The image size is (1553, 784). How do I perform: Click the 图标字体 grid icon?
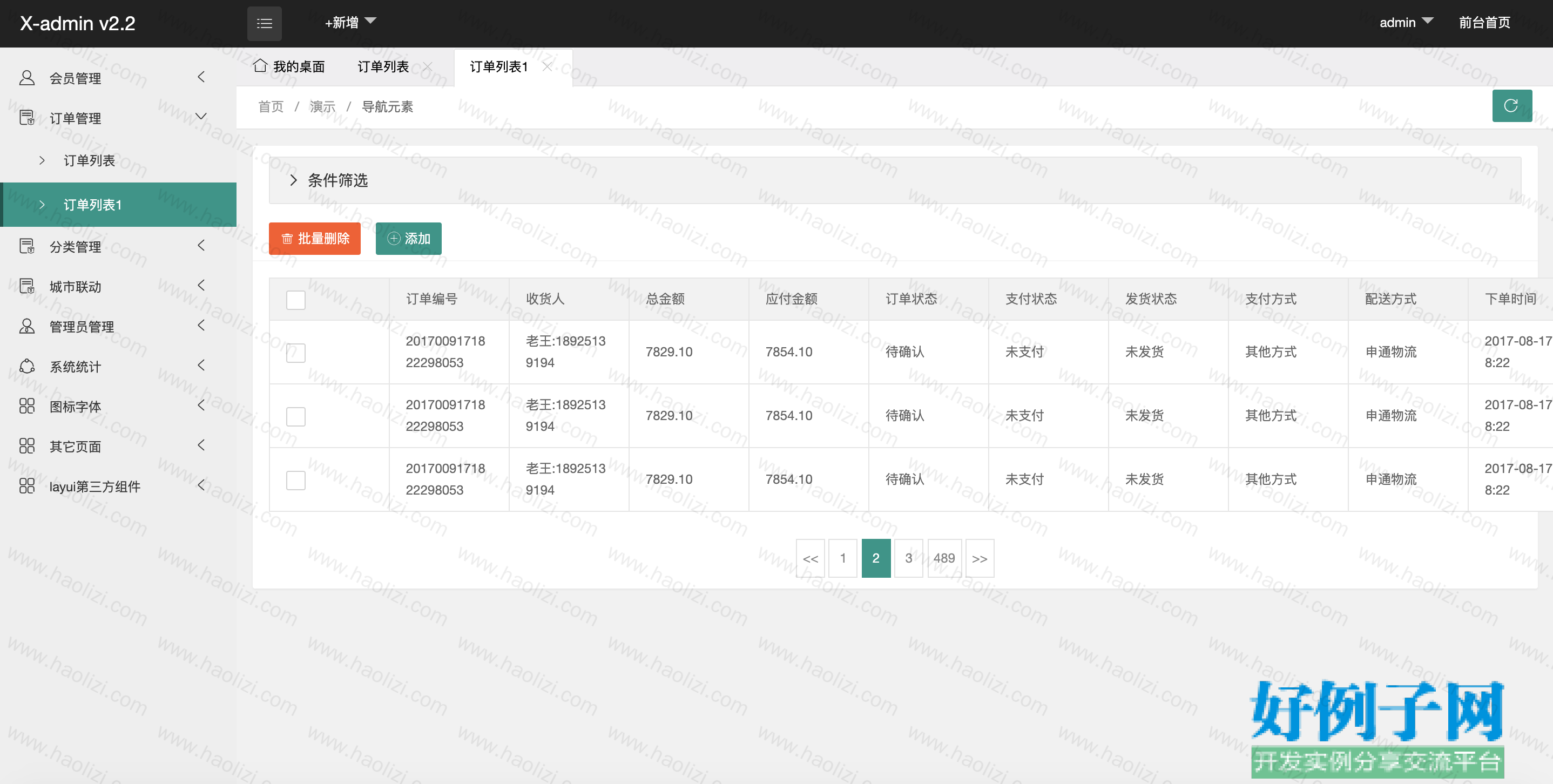(x=26, y=406)
